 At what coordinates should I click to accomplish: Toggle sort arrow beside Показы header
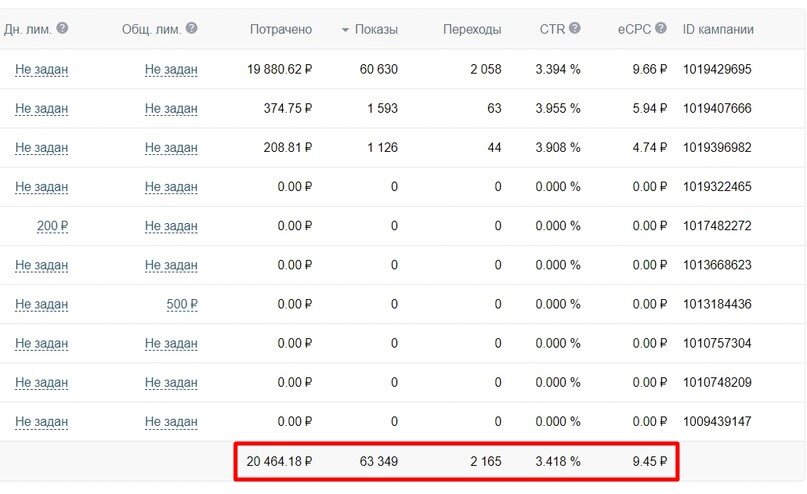click(345, 30)
